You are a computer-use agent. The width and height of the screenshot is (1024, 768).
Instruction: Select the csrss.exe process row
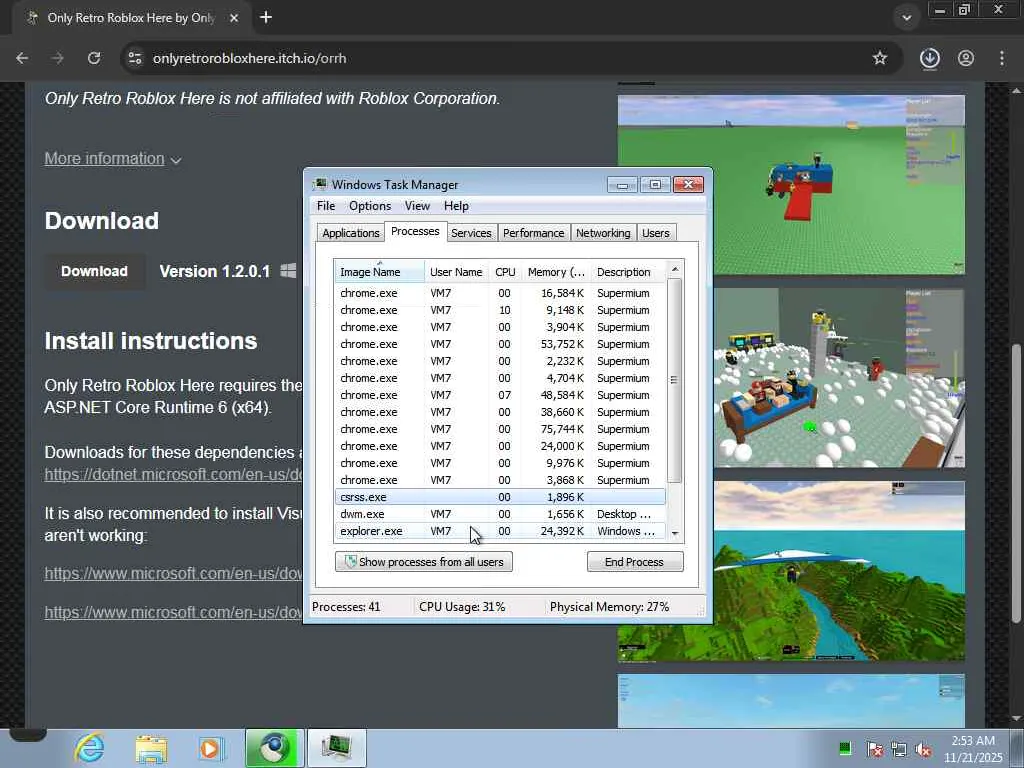(500, 497)
